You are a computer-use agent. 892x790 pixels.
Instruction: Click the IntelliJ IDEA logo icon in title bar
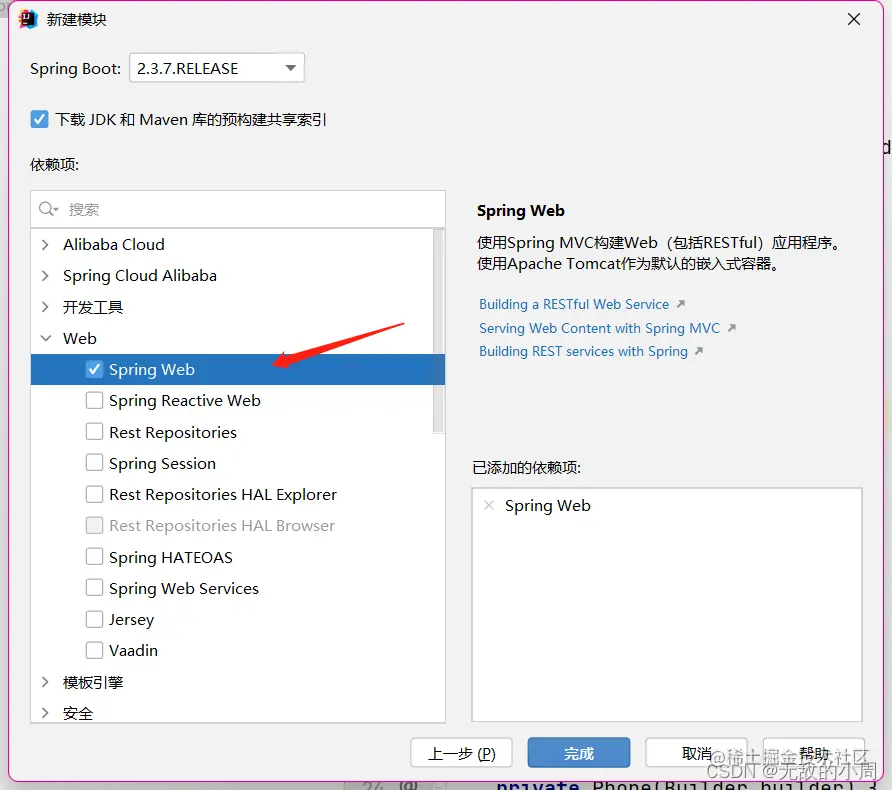[27, 19]
